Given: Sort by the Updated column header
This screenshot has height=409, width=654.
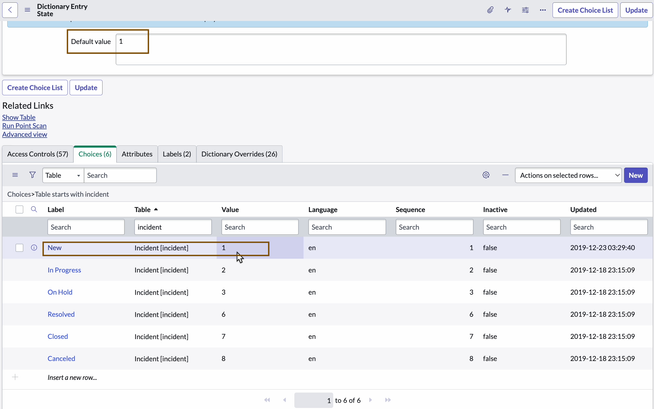Looking at the screenshot, I should pyautogui.click(x=583, y=209).
